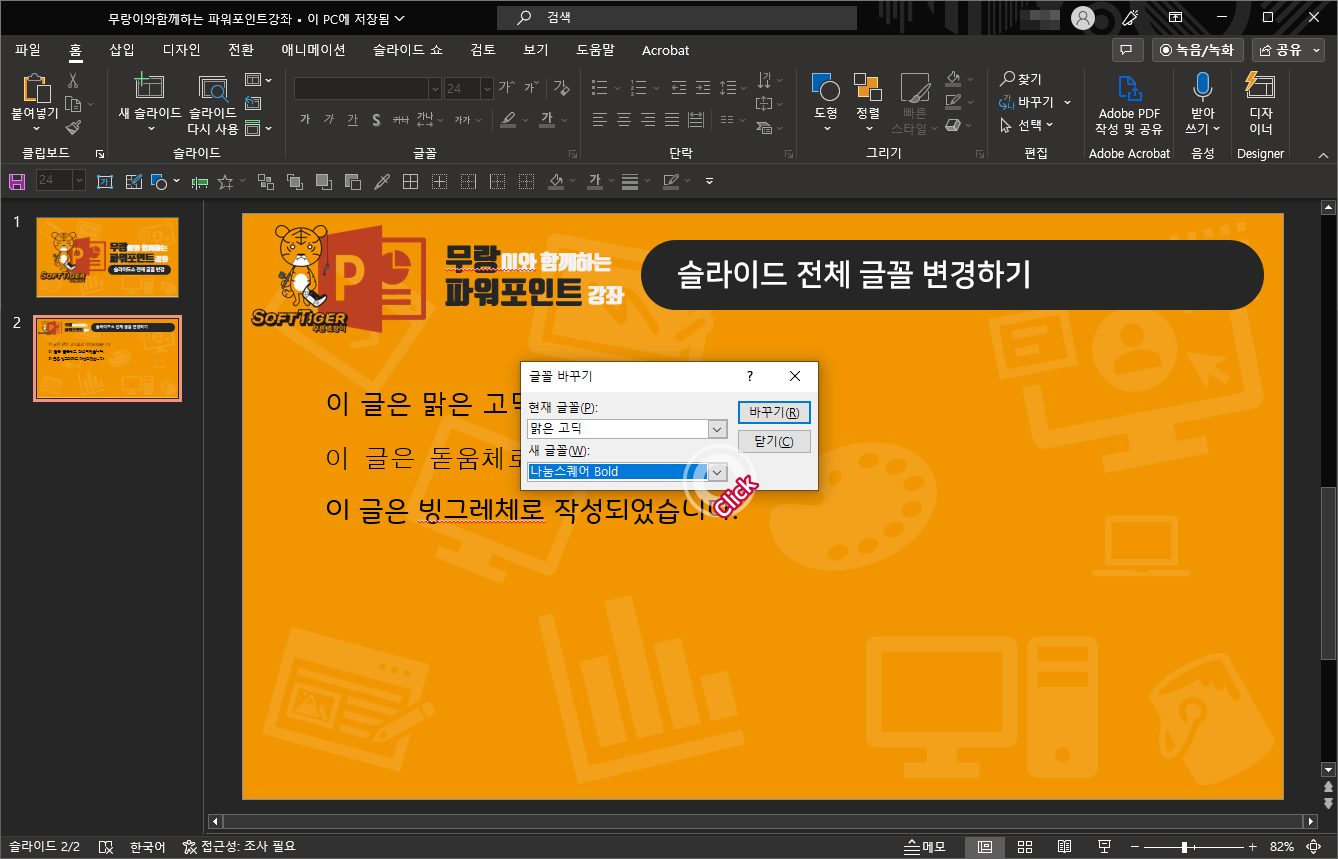Select slide 1 thumbnail in the panel
The height and width of the screenshot is (859, 1338).
[x=107, y=257]
